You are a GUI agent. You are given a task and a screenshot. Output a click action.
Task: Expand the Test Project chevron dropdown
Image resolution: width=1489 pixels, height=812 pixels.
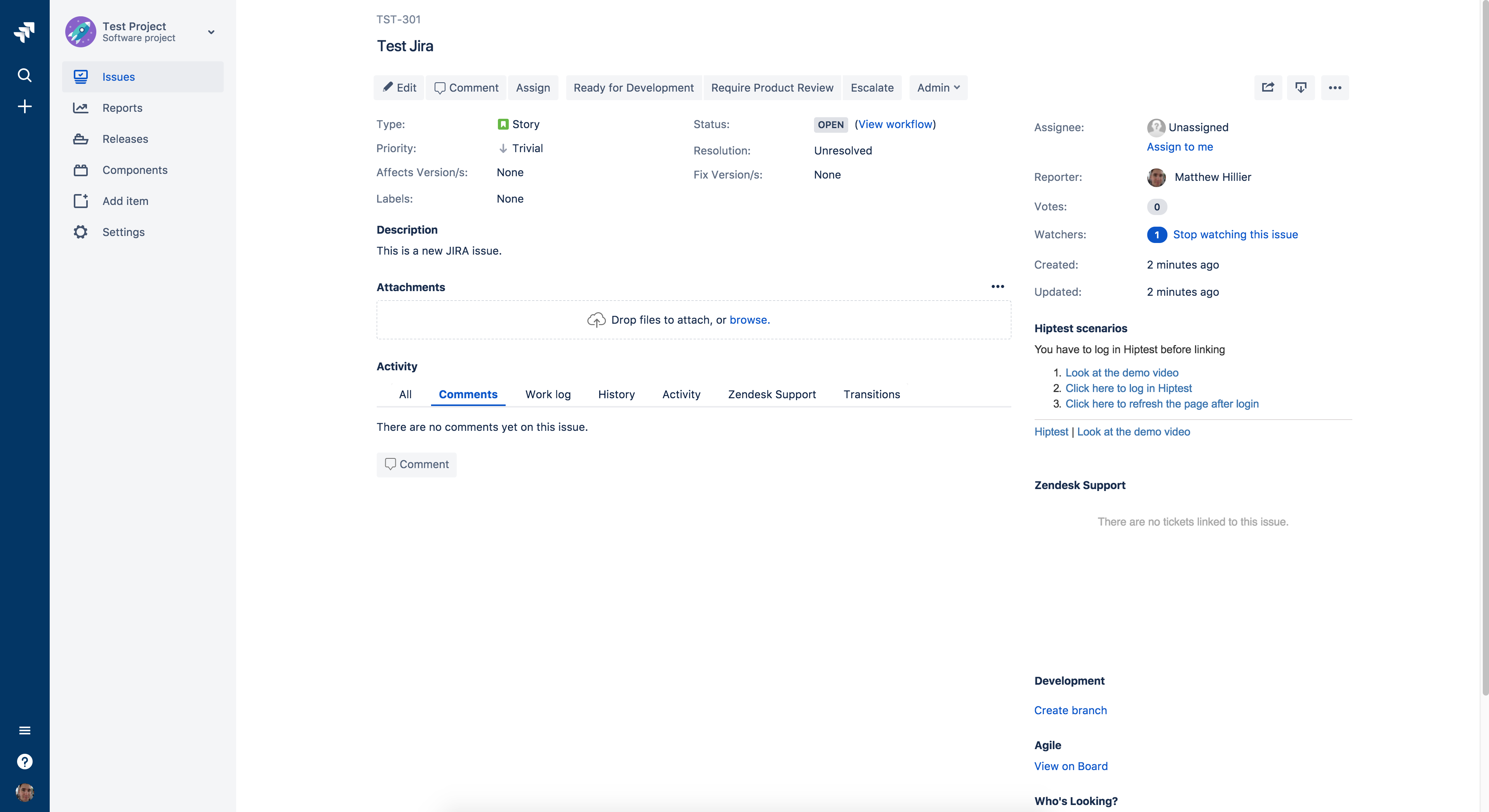(x=211, y=32)
